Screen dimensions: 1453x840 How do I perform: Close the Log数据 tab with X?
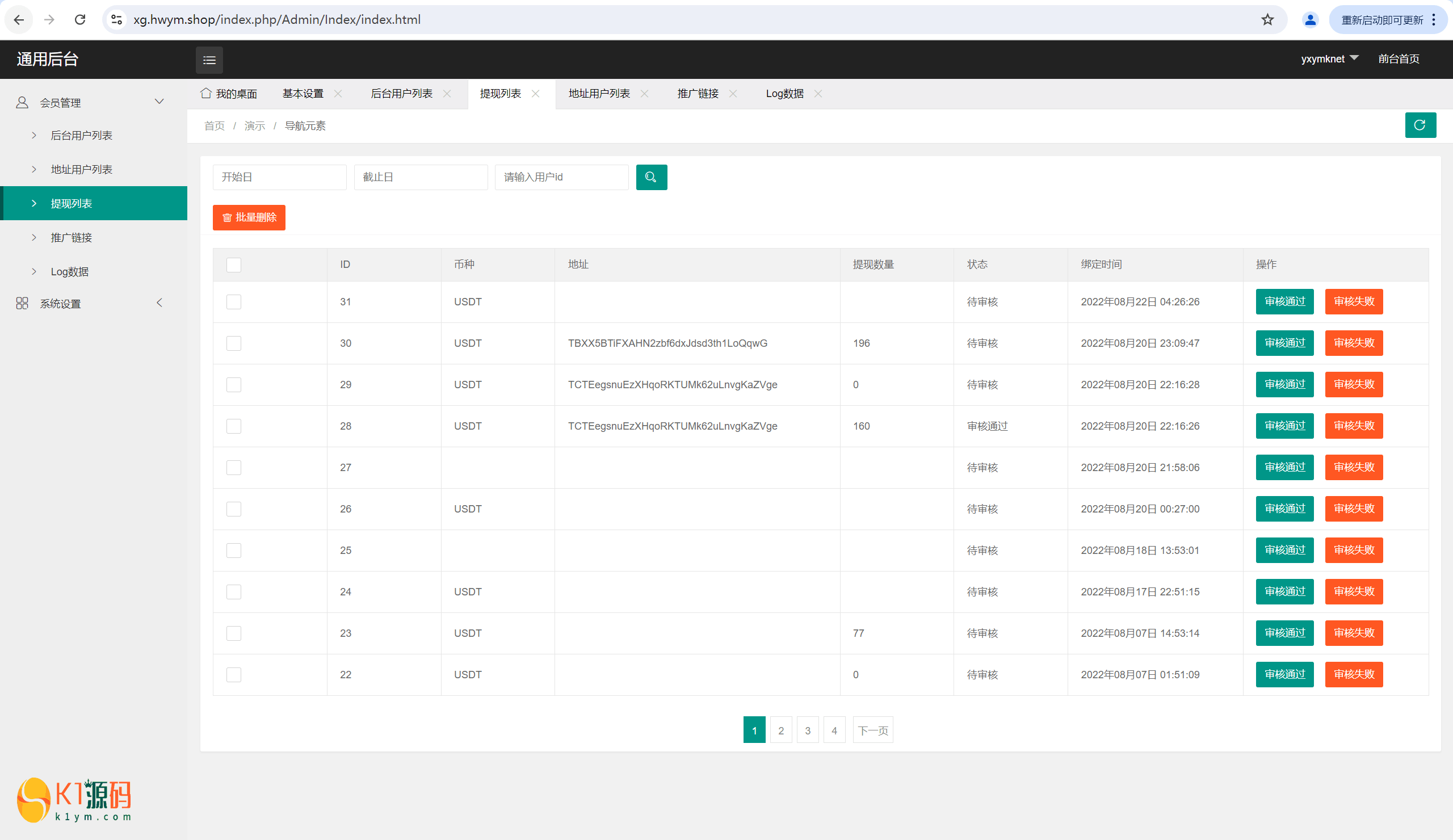(818, 94)
